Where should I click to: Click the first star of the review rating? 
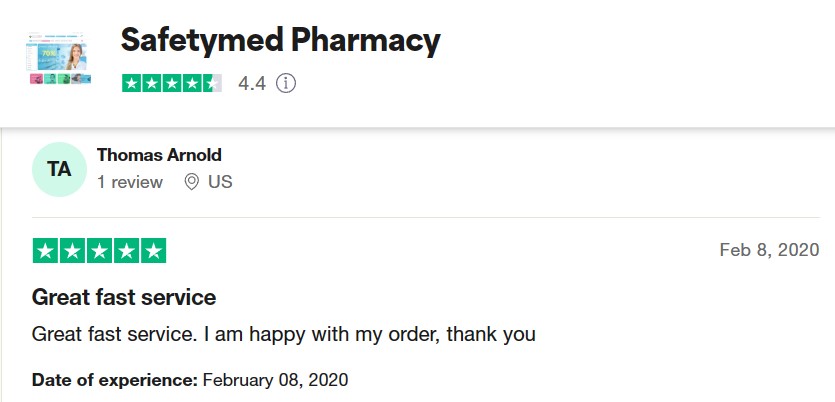[46, 251]
